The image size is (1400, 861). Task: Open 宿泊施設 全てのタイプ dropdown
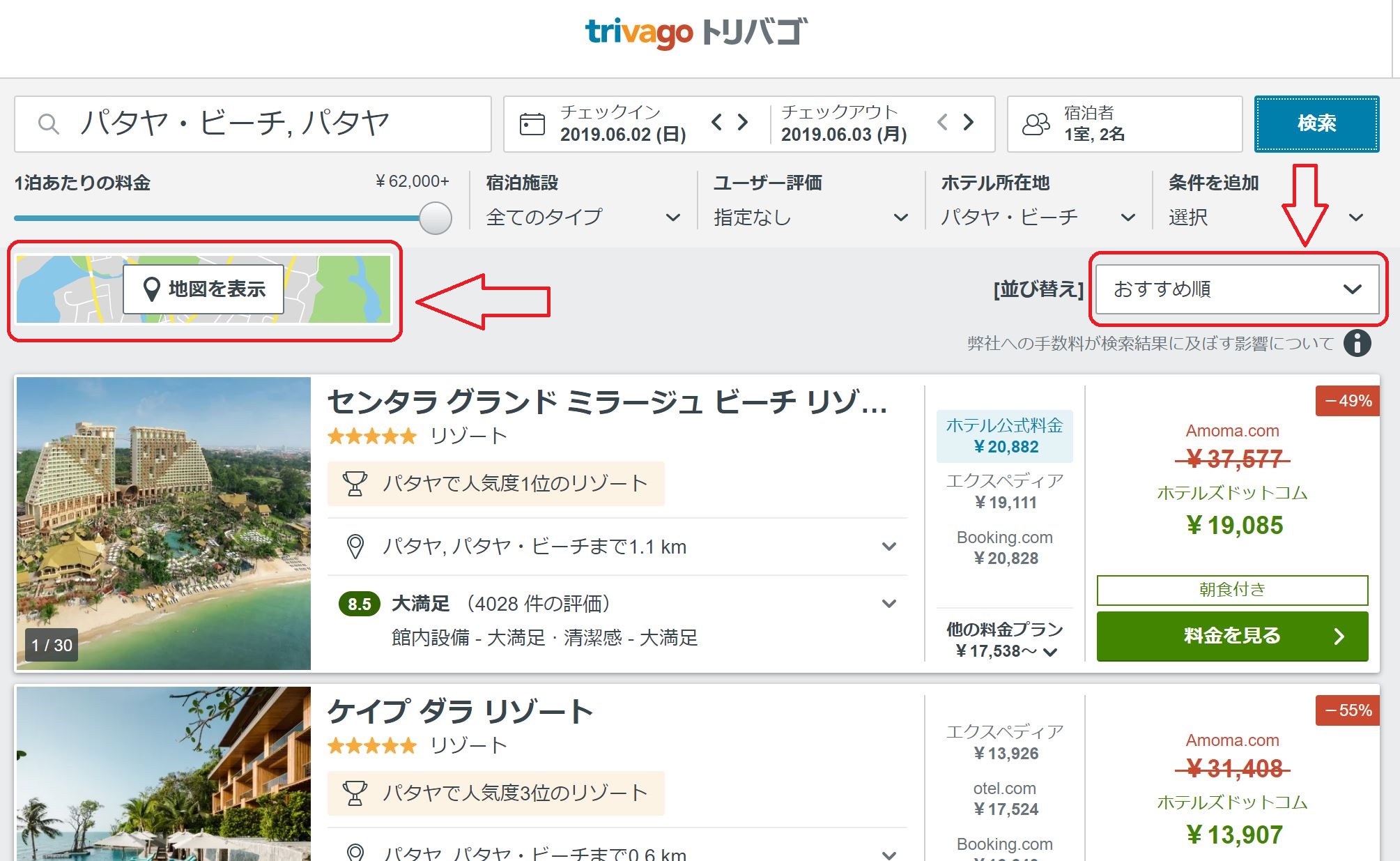[x=583, y=218]
